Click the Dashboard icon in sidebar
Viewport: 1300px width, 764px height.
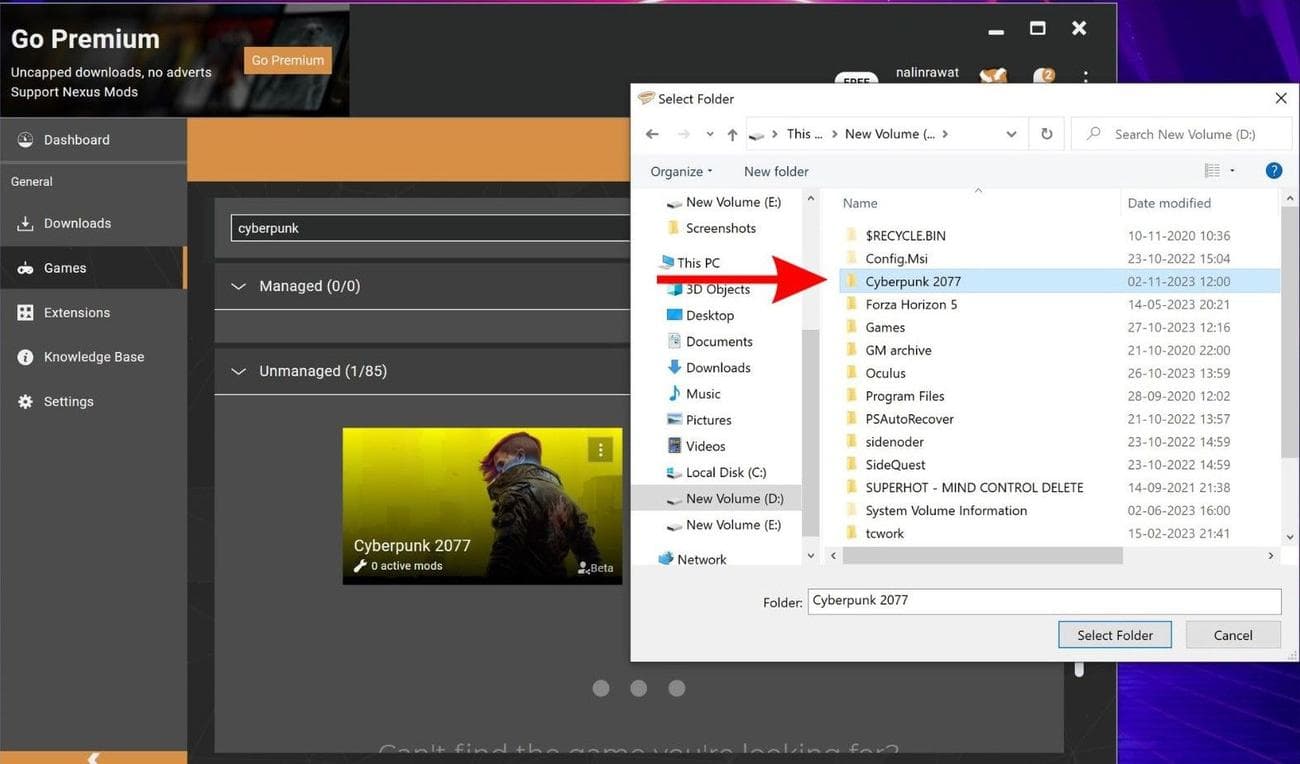[25, 140]
